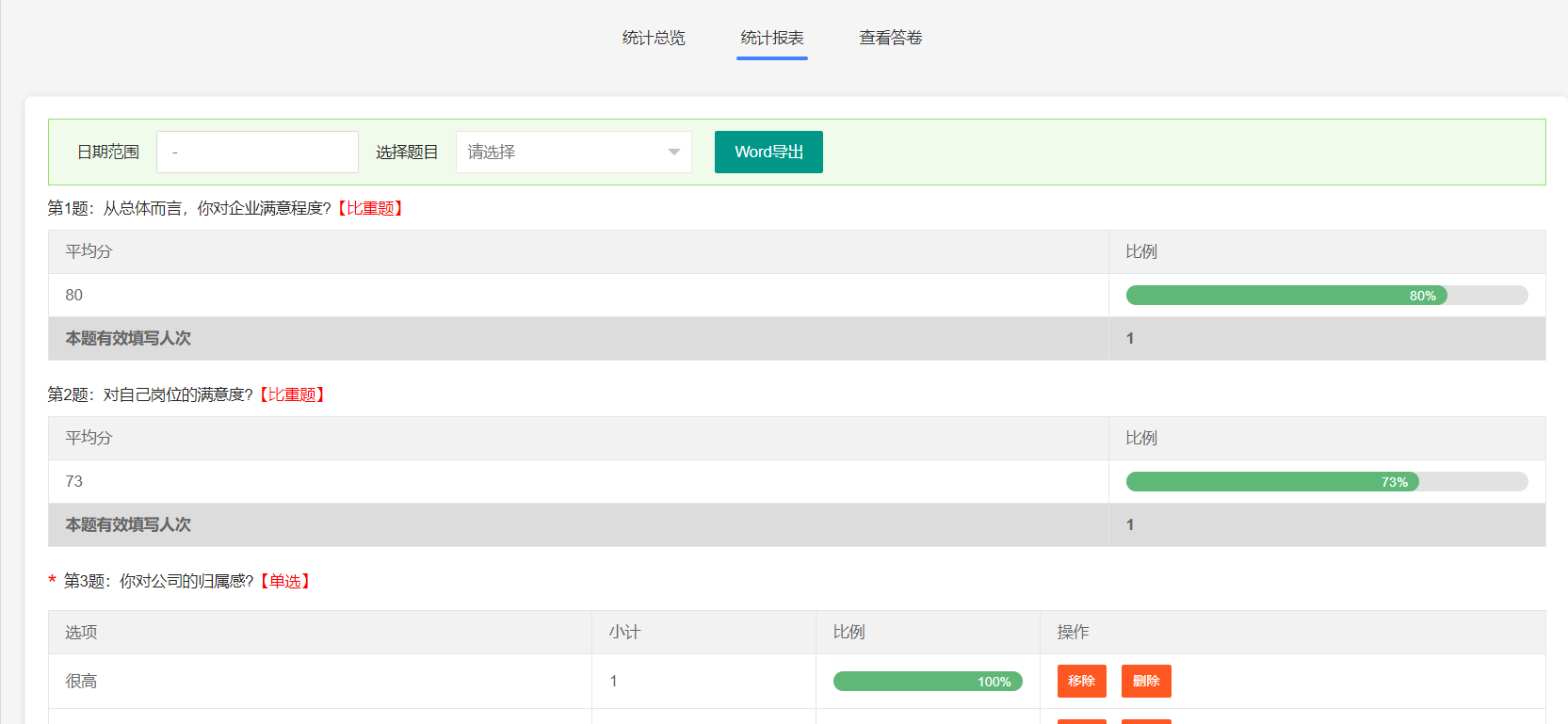Open the 查看答卷 tab

(890, 38)
